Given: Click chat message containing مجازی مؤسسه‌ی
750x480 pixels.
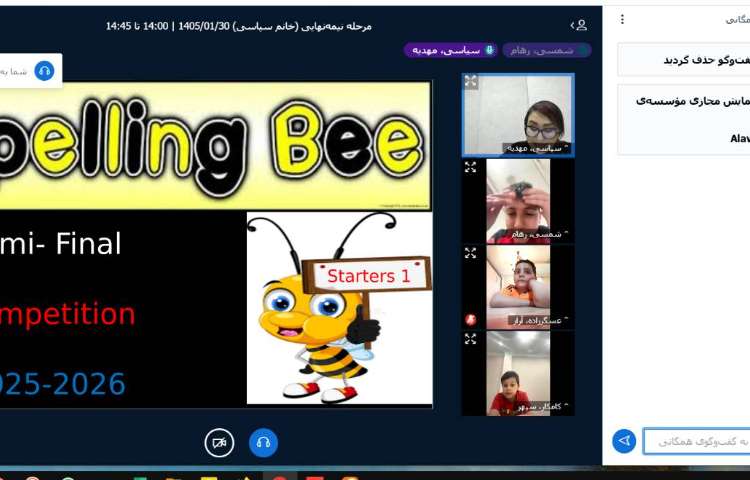Looking at the screenshot, I should [x=684, y=120].
